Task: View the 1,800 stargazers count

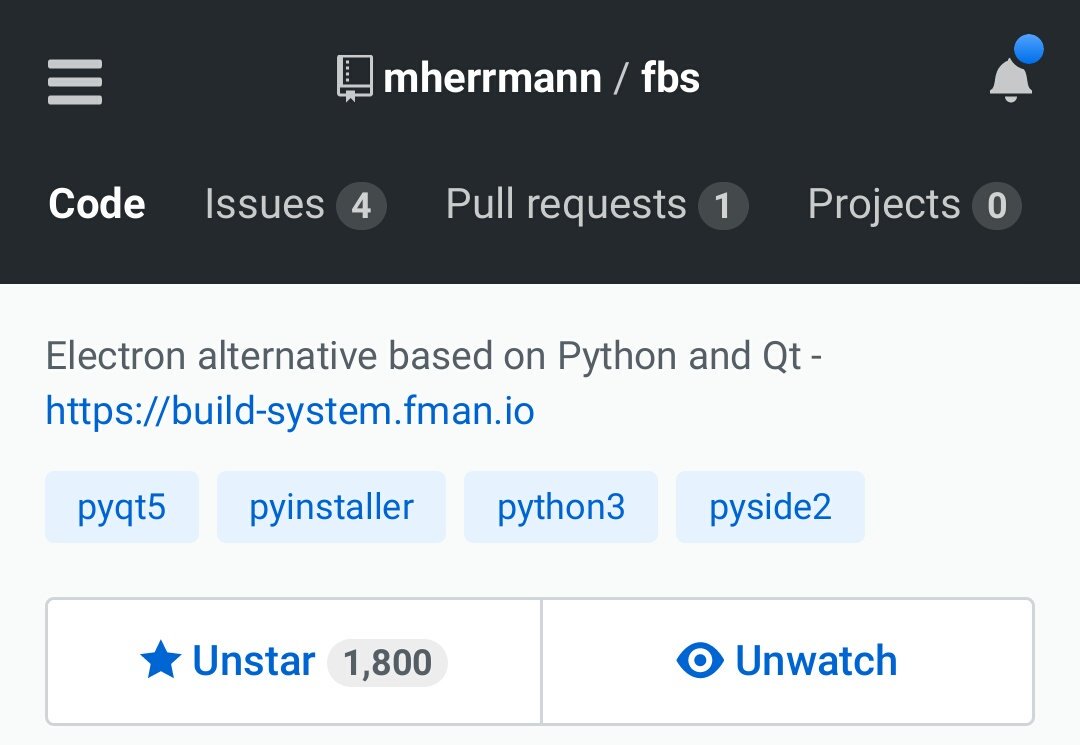Action: pyautogui.click(x=387, y=662)
